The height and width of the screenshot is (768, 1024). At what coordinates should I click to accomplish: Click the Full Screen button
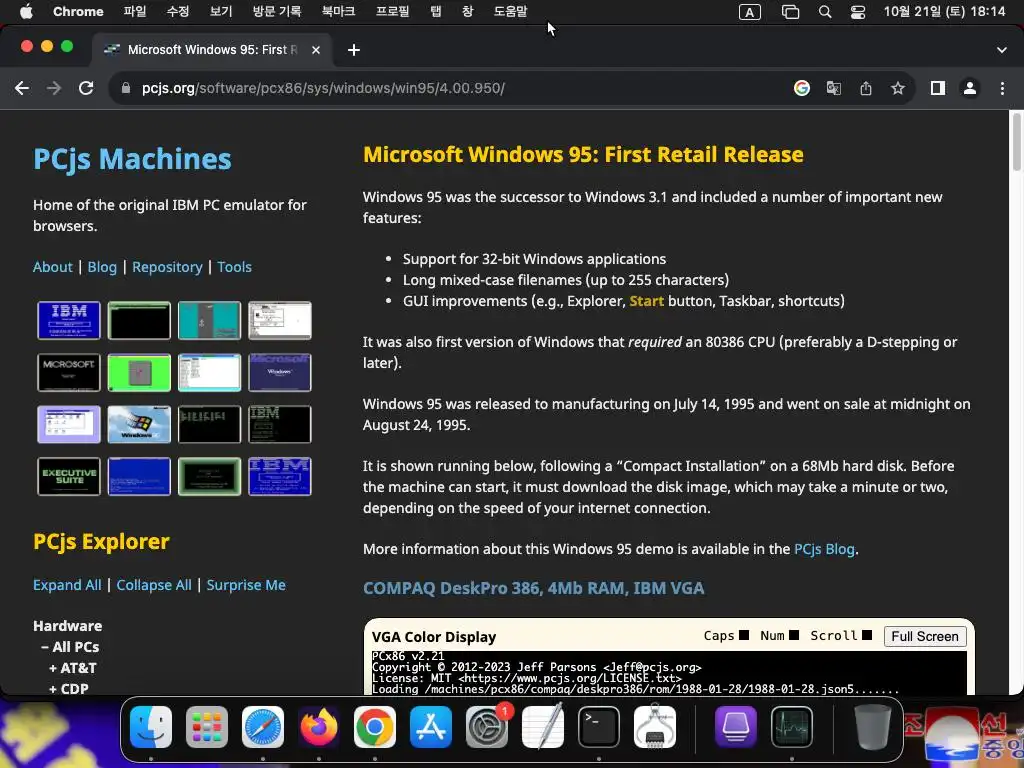click(925, 637)
